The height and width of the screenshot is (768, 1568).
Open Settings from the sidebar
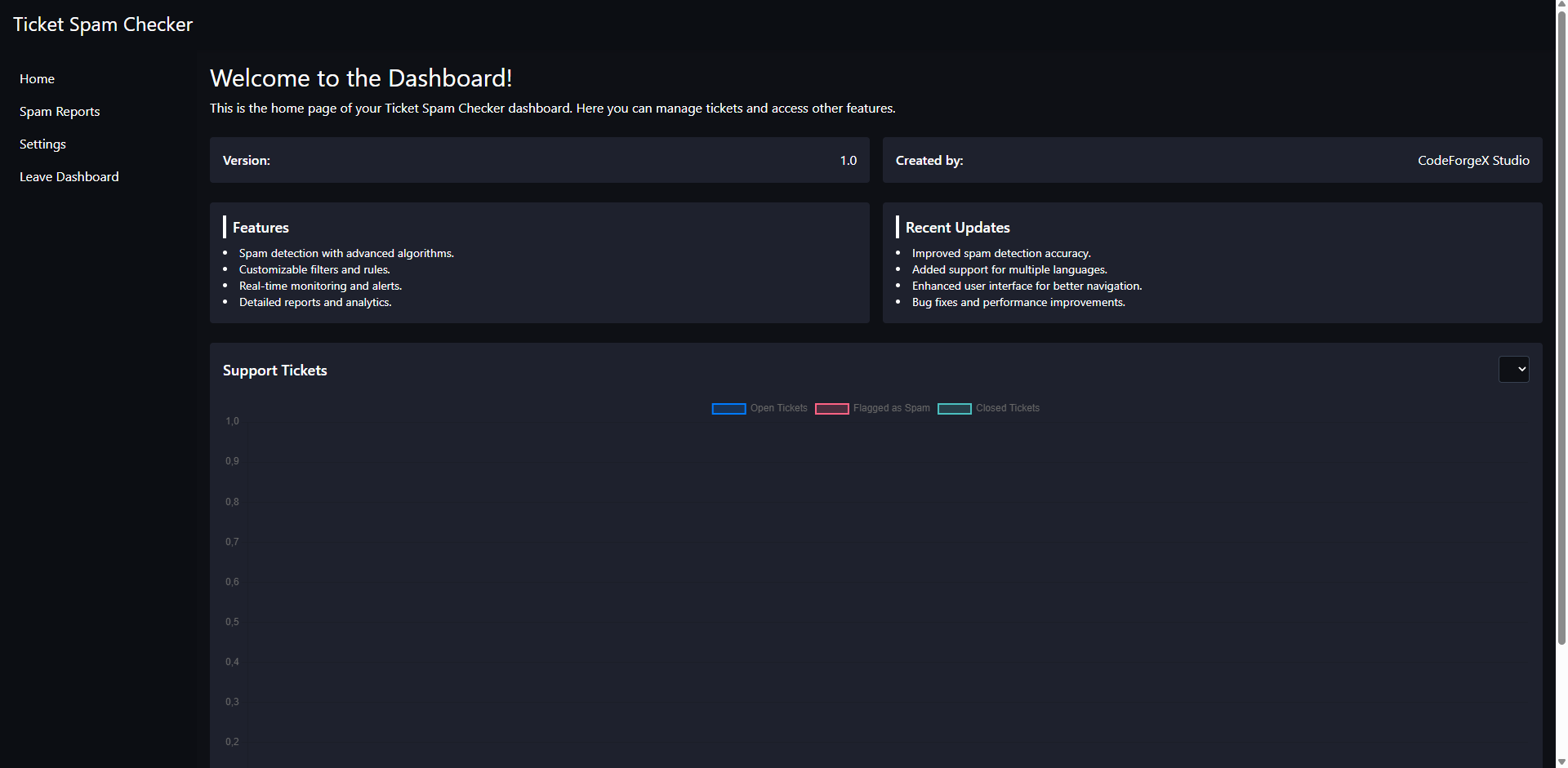pyautogui.click(x=42, y=144)
